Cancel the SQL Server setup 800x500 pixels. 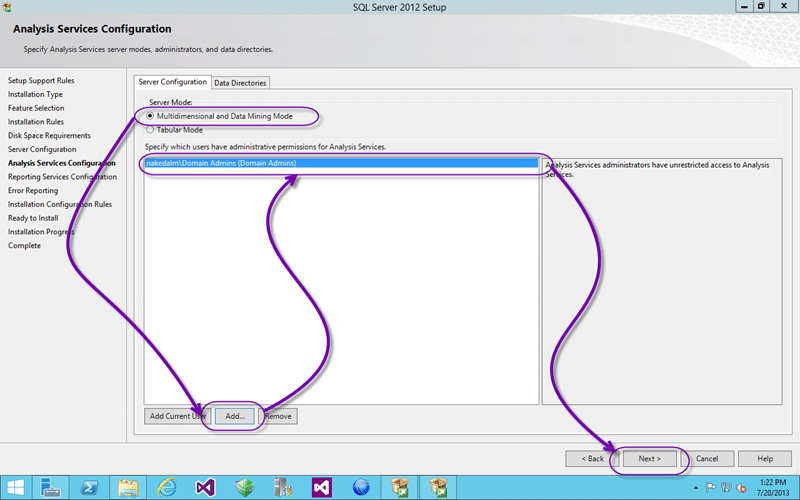(707, 459)
